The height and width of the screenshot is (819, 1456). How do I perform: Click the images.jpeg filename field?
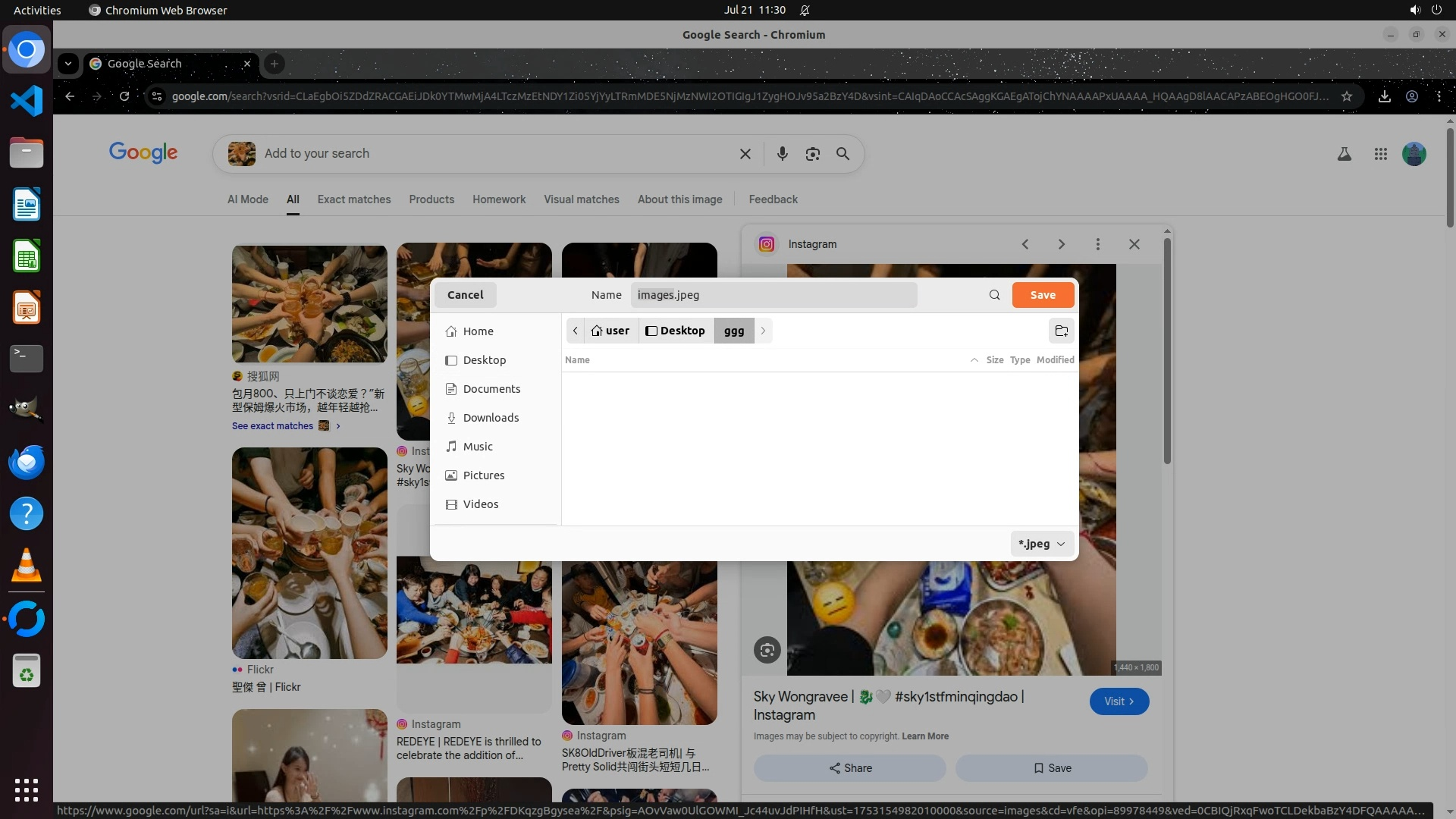(x=773, y=295)
